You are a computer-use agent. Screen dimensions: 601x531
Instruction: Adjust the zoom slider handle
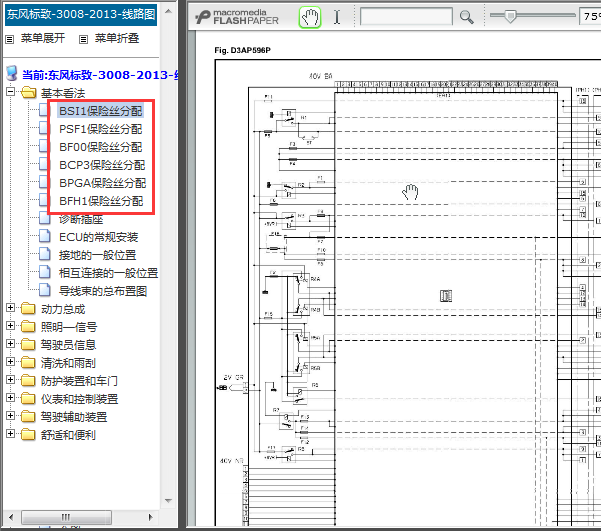click(510, 16)
